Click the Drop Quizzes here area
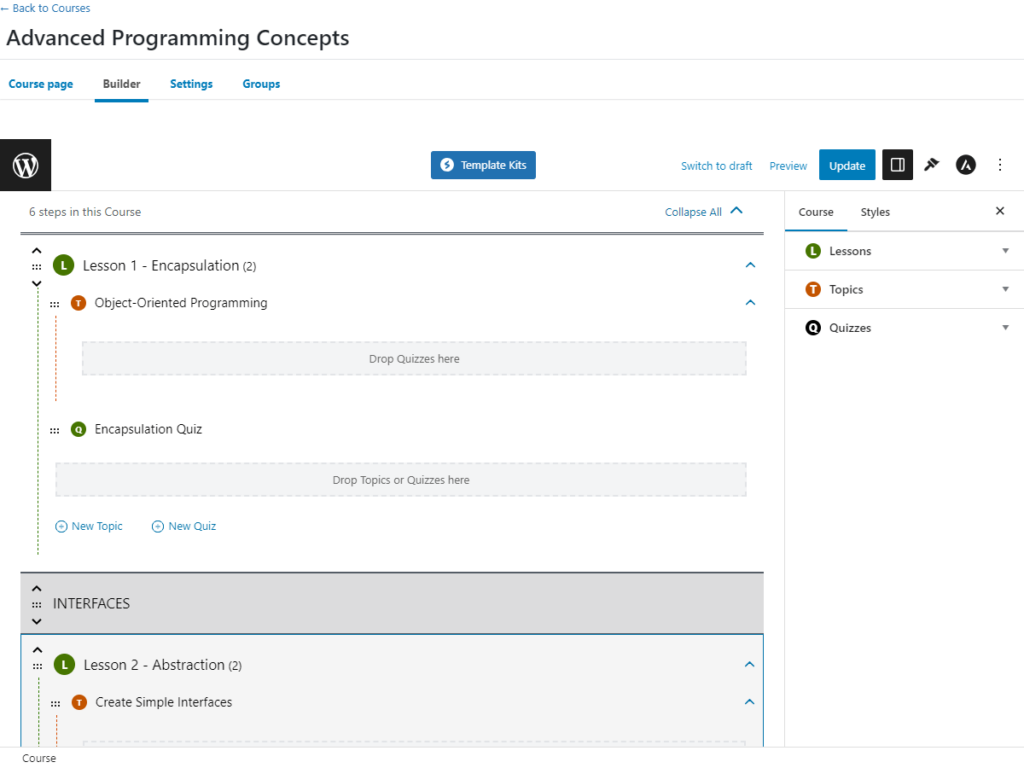1024x768 pixels. point(413,357)
